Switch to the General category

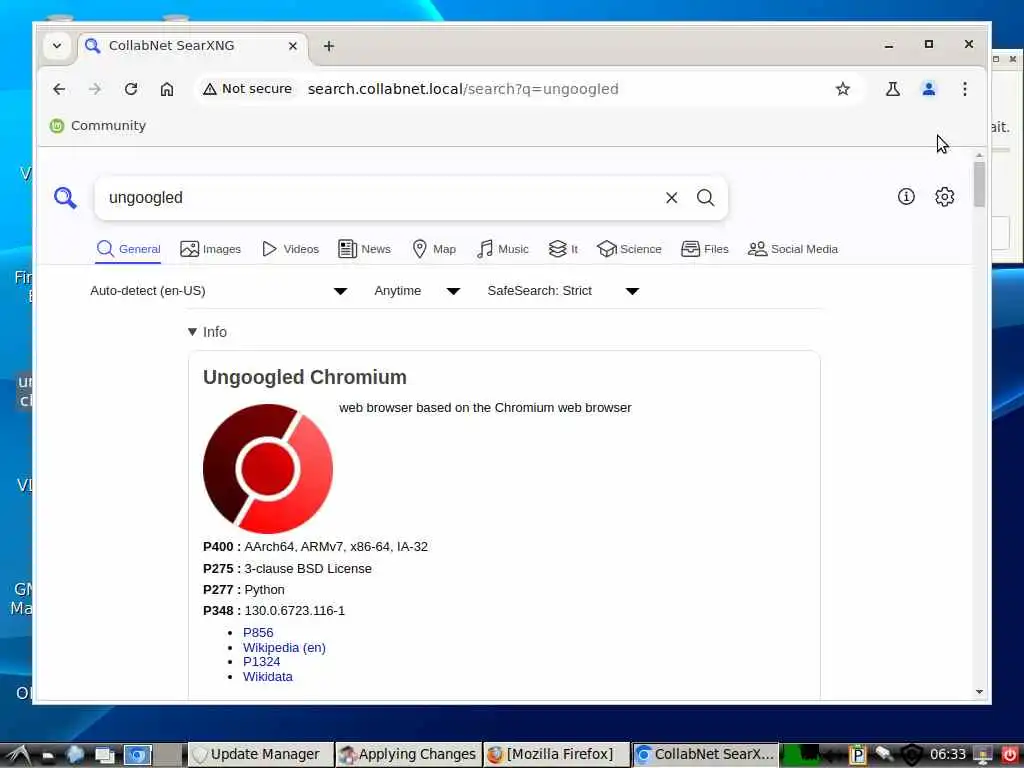pos(129,249)
